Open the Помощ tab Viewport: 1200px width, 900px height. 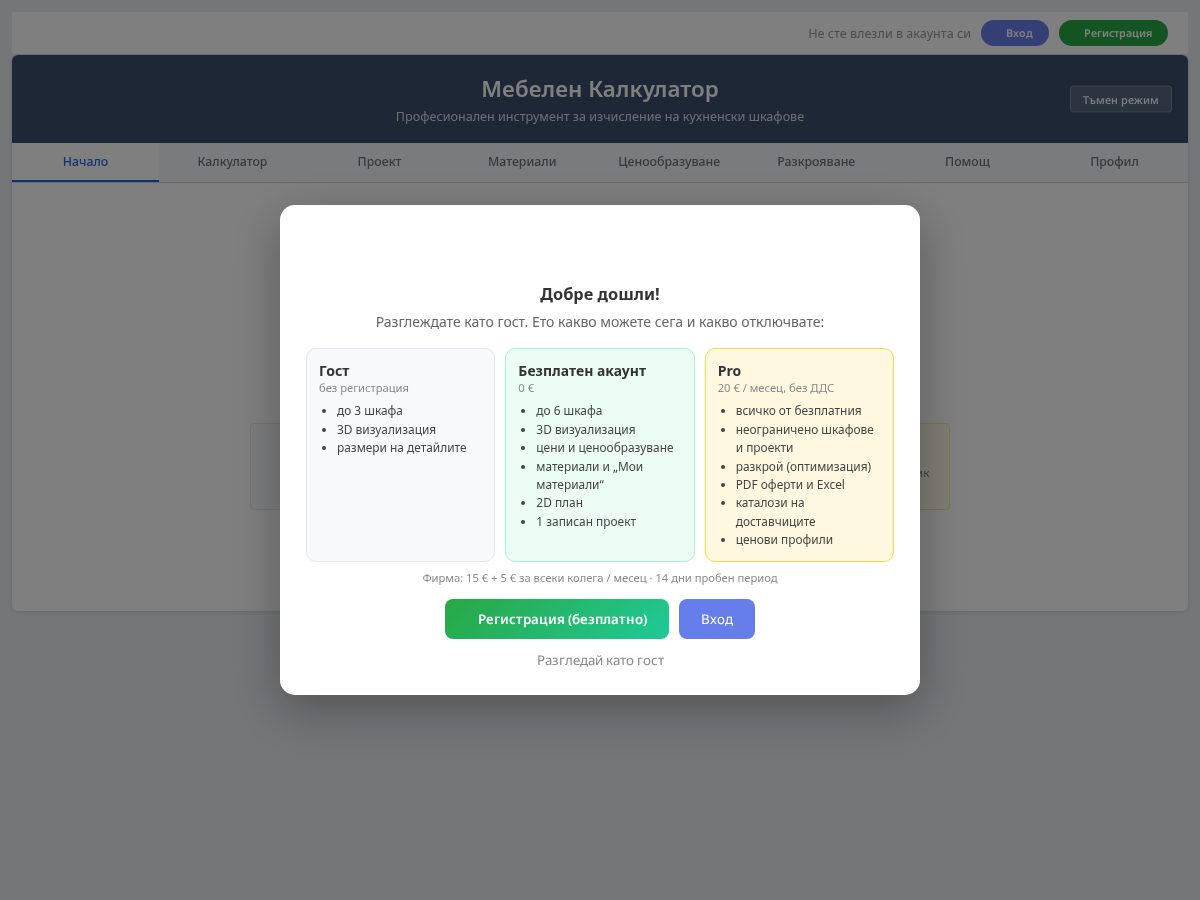click(x=967, y=162)
